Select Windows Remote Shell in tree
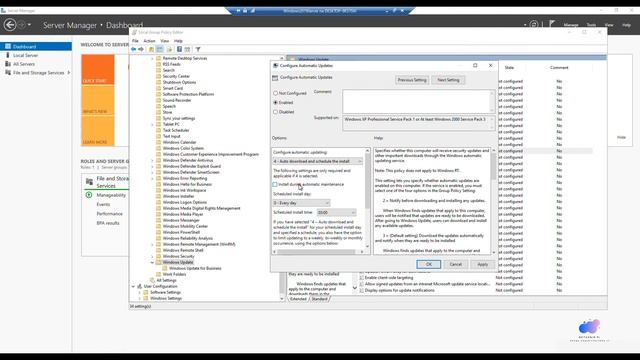This screenshot has height=360, width=640. pyautogui.click(x=183, y=250)
